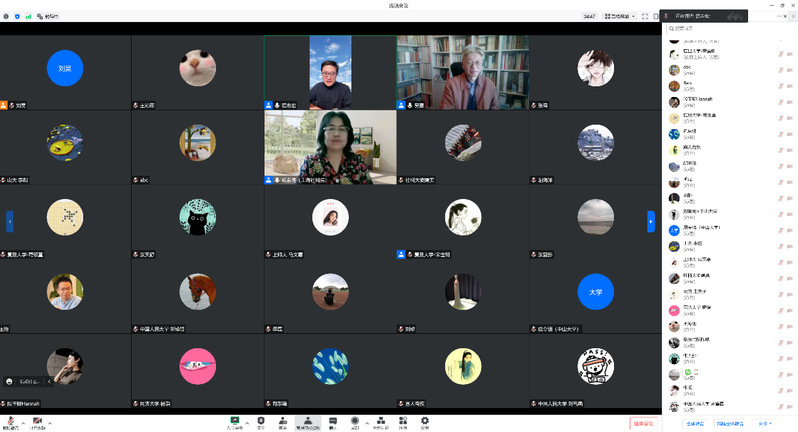Screen dimensions: 798x432
Task: Select the video tile of woman in floral shirt
Action: [x=330, y=146]
